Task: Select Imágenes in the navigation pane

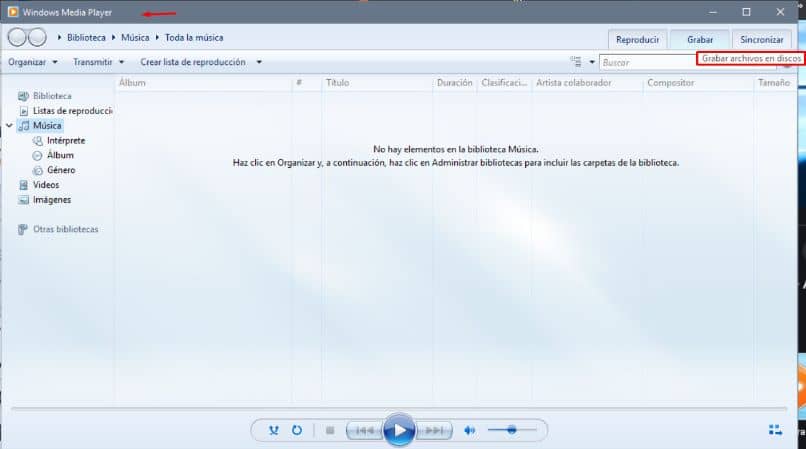Action: pyautogui.click(x=51, y=200)
